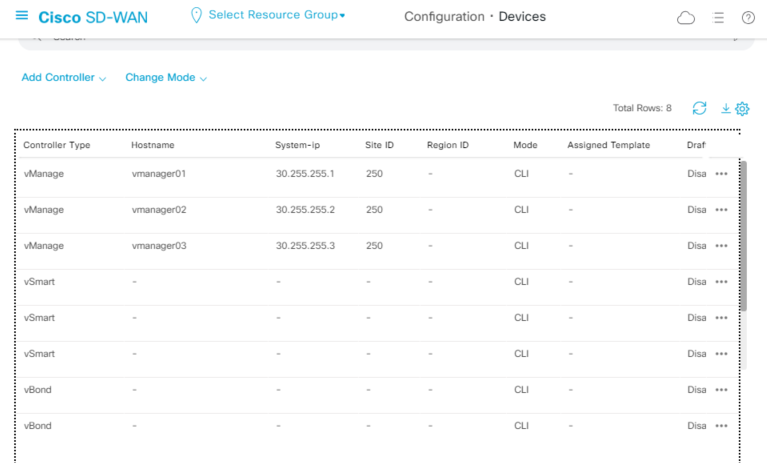Open the help question mark icon
Viewport: 767px width, 463px height.
748,18
